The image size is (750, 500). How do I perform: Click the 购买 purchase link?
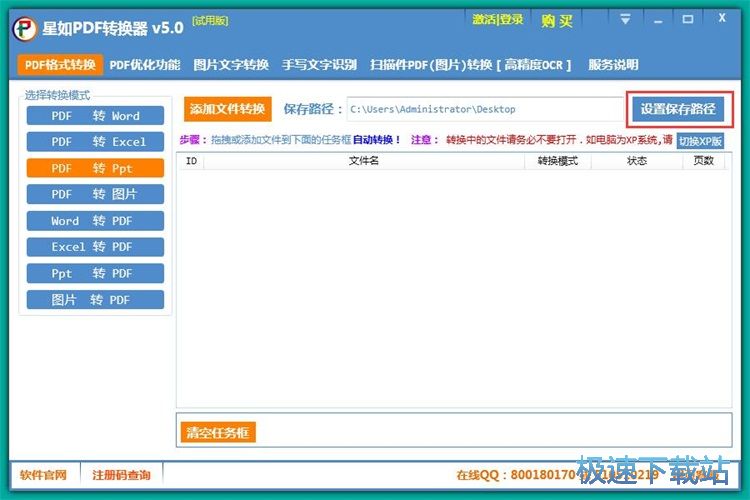pyautogui.click(x=557, y=21)
